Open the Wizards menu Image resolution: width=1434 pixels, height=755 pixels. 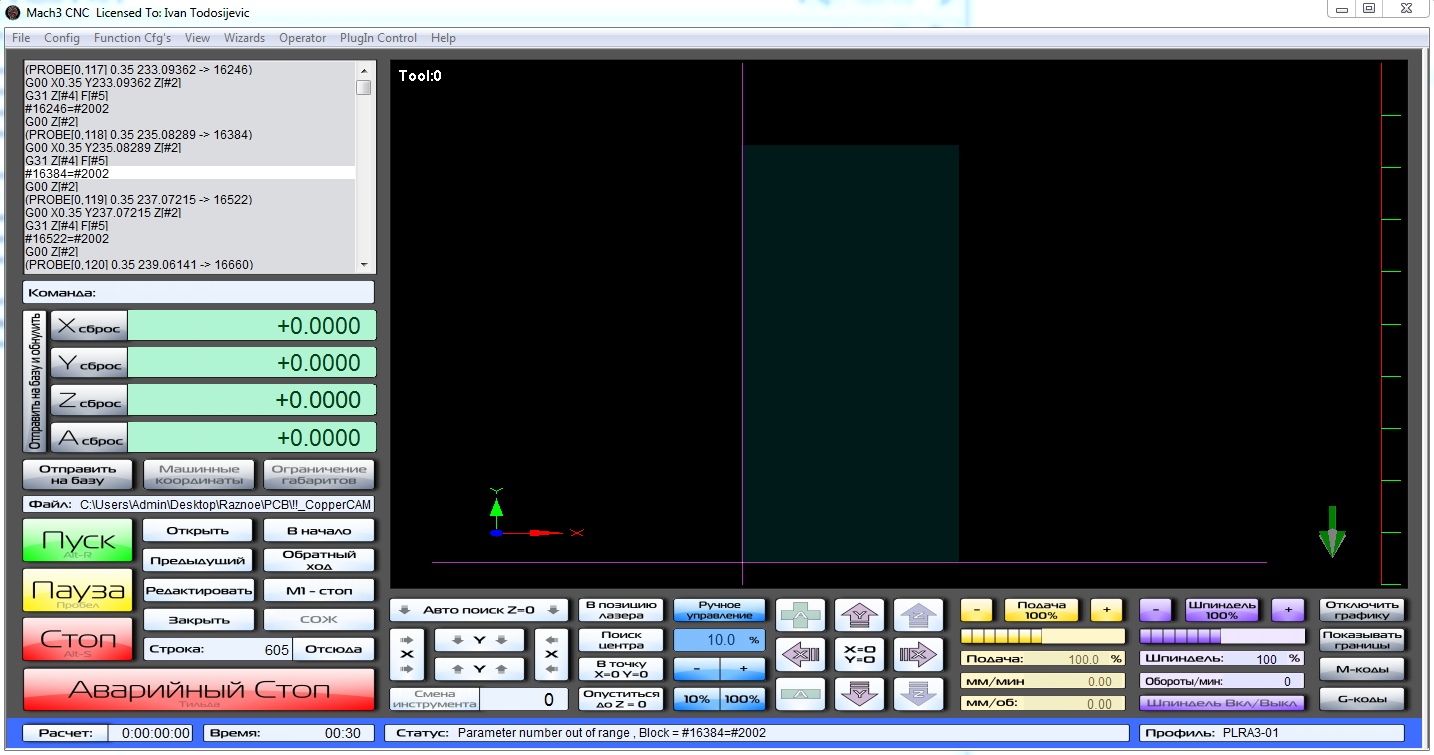coord(244,38)
